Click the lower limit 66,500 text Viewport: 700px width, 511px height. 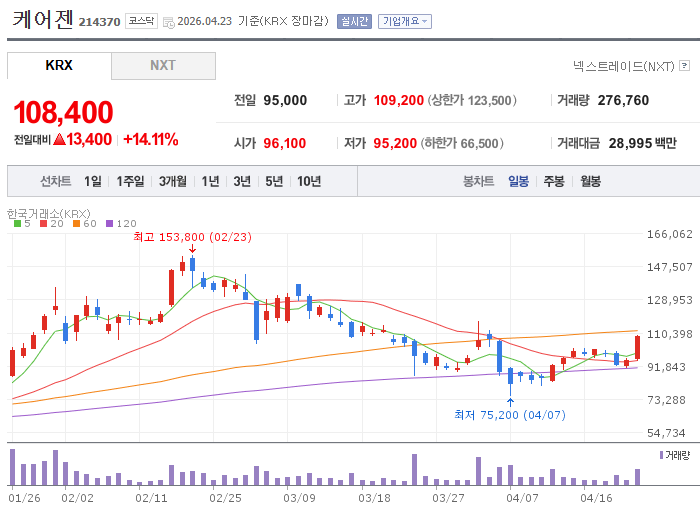point(462,143)
